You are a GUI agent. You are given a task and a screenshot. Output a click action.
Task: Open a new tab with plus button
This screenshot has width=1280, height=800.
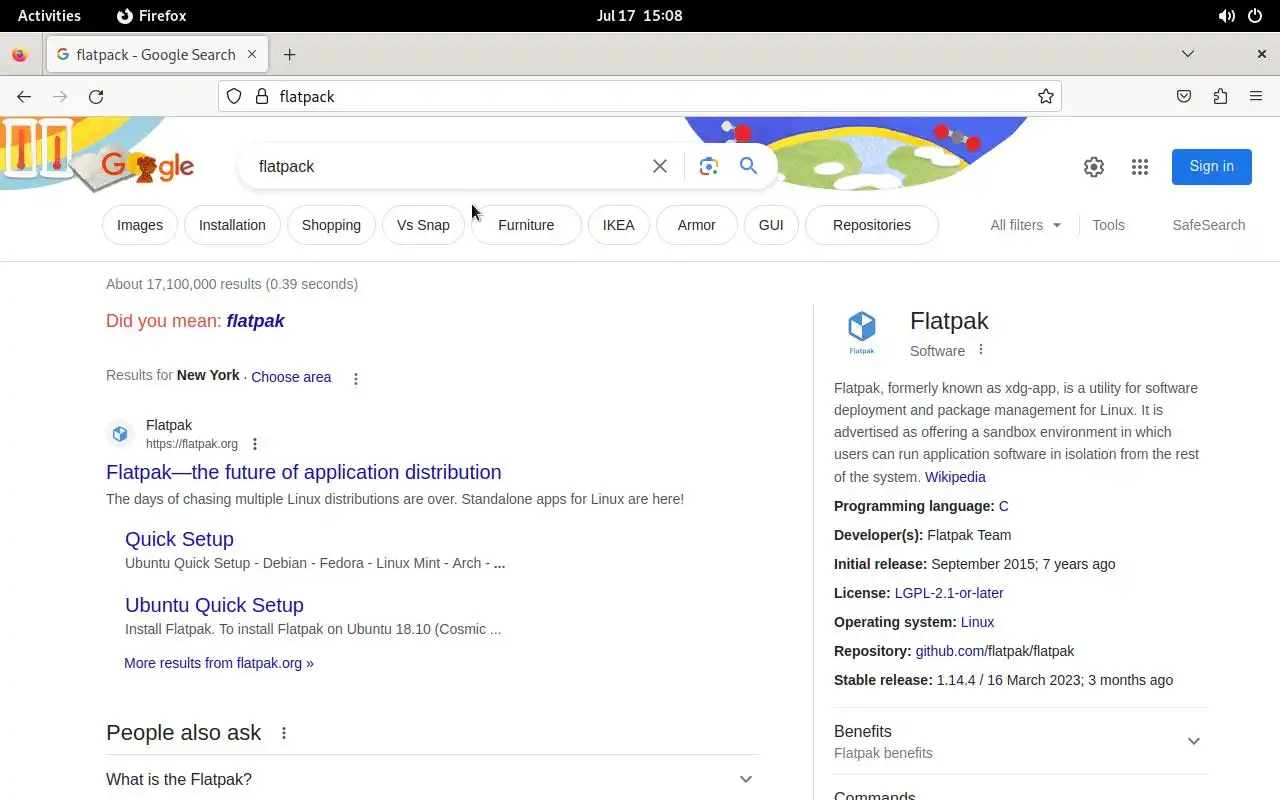tap(289, 55)
